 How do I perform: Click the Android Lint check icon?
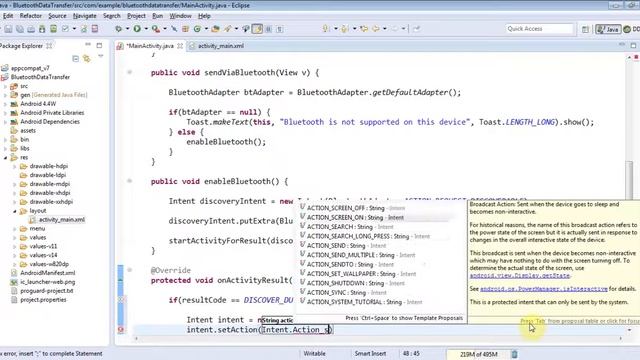point(65,29)
